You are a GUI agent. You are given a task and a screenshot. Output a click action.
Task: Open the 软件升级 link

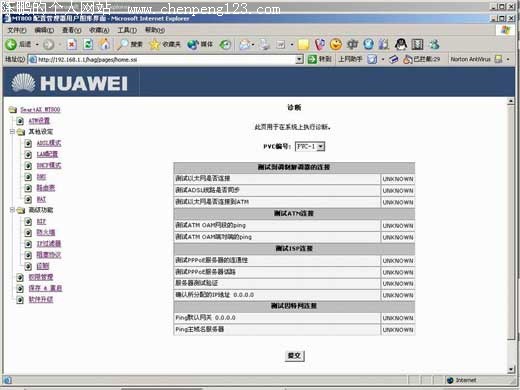(41, 300)
